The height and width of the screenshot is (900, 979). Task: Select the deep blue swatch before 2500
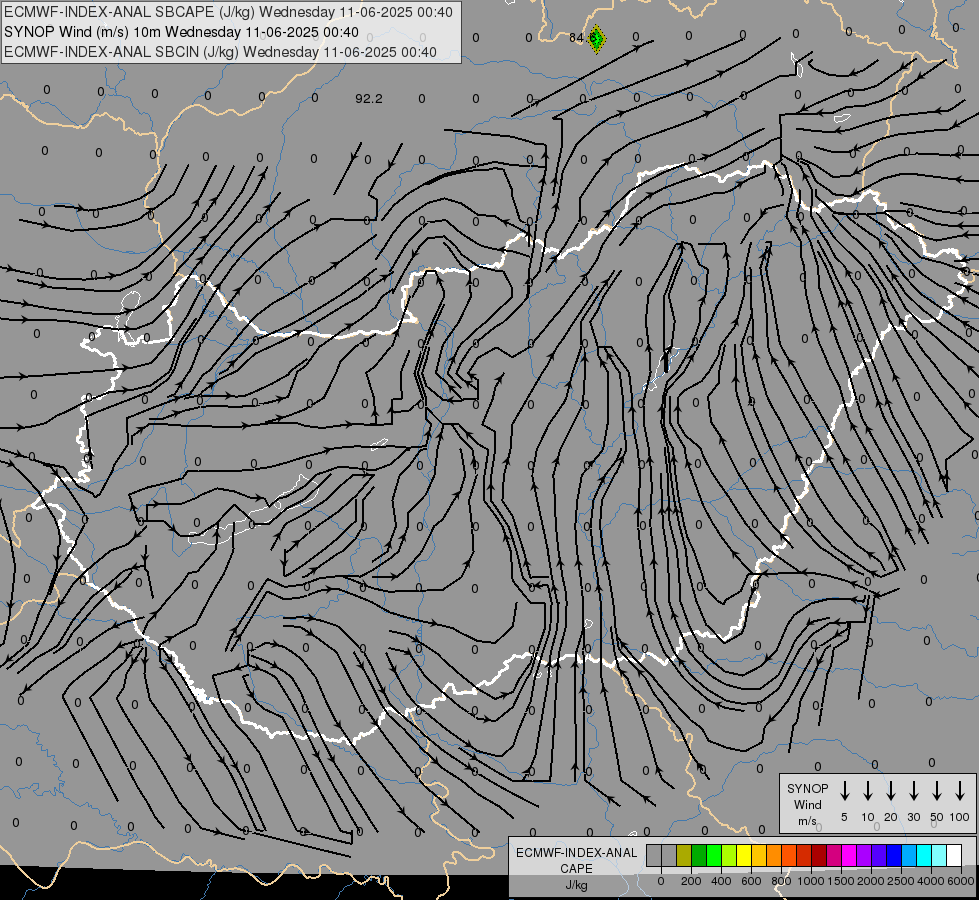[894, 855]
